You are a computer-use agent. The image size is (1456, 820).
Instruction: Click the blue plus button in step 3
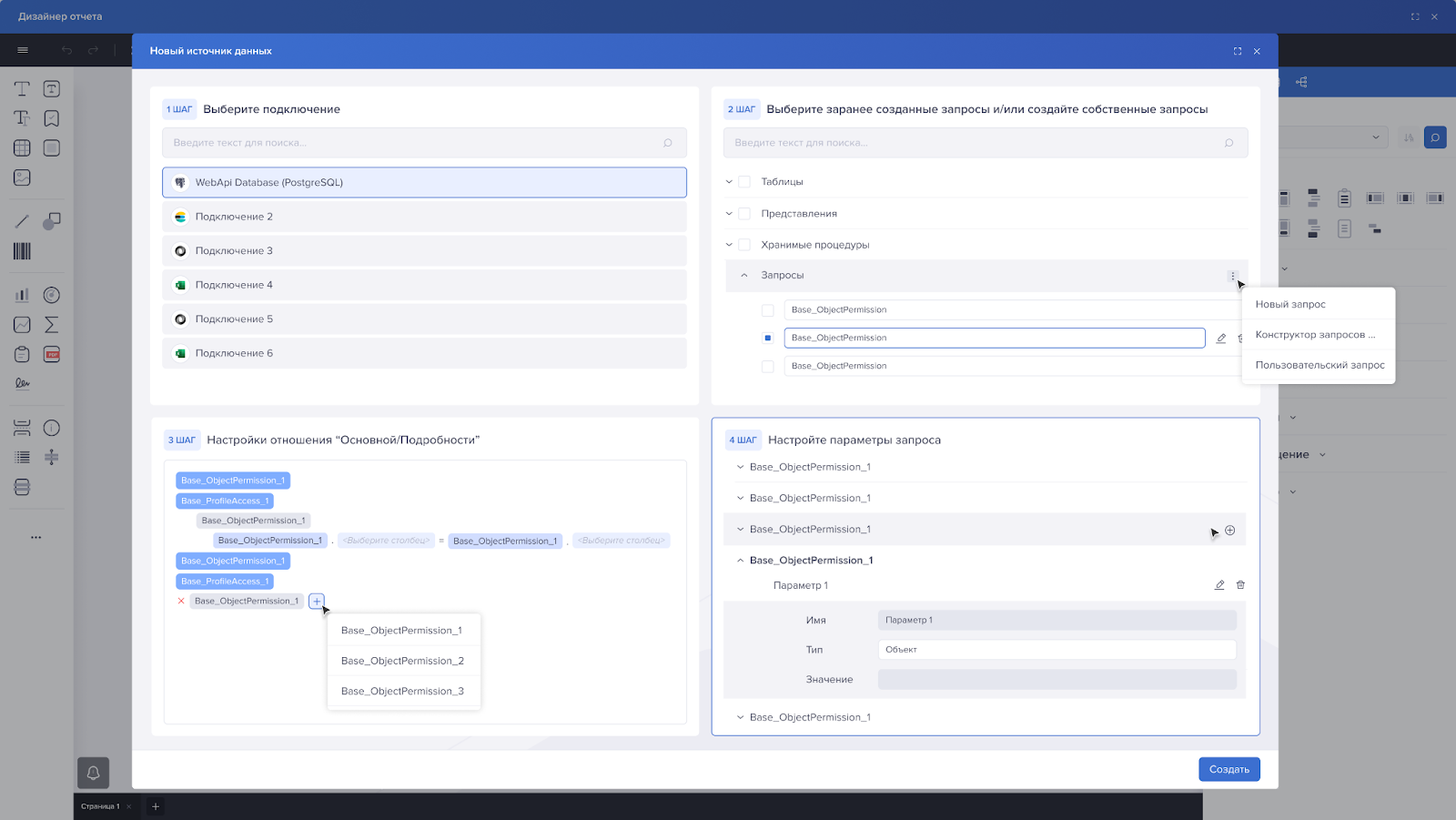coord(316,602)
